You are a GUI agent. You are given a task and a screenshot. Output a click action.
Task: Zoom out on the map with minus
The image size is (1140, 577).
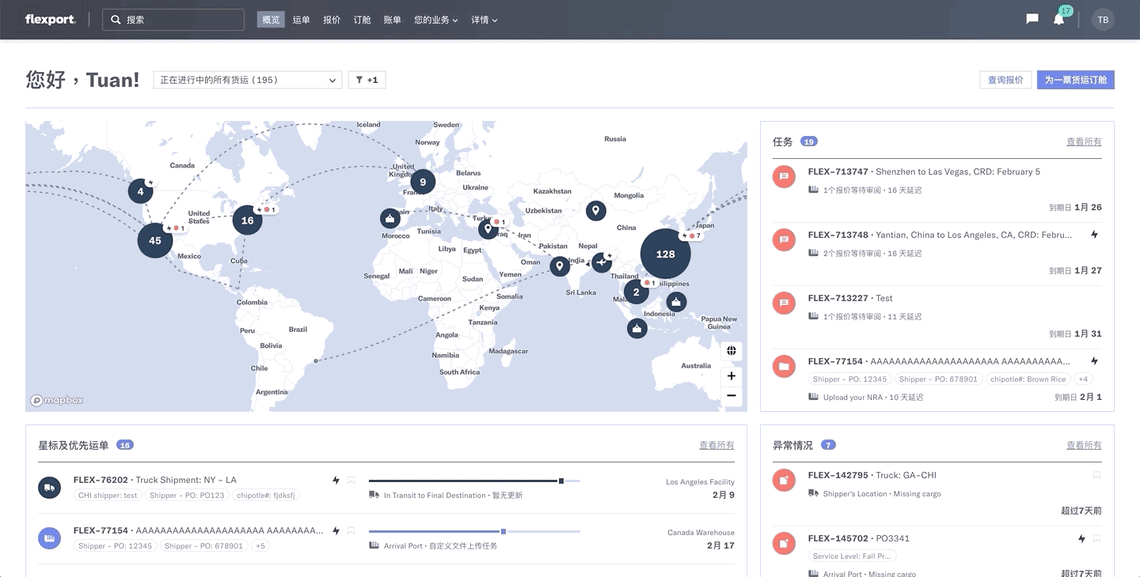point(731,396)
